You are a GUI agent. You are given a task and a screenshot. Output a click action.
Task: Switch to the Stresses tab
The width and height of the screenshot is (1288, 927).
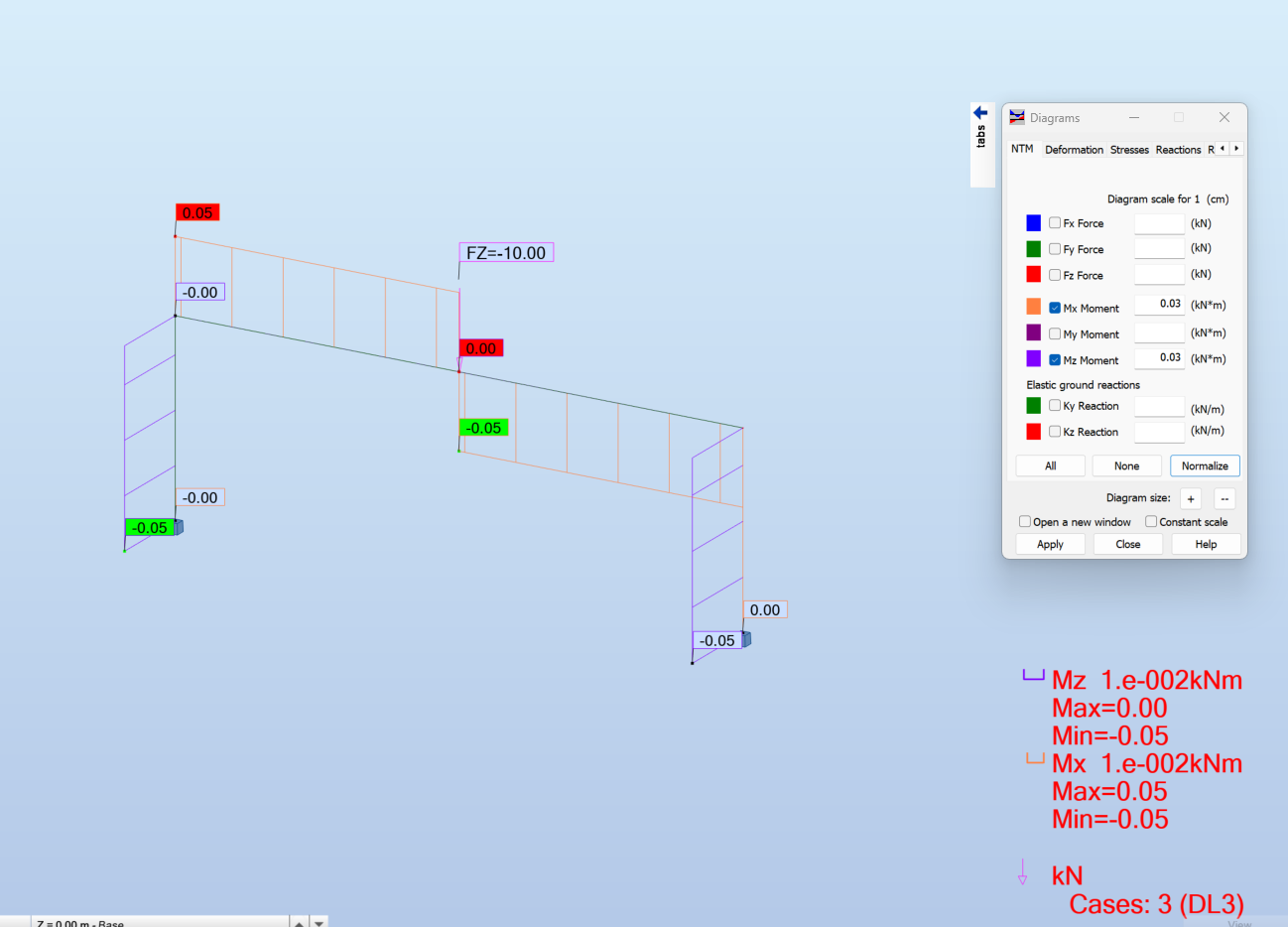click(x=1129, y=150)
